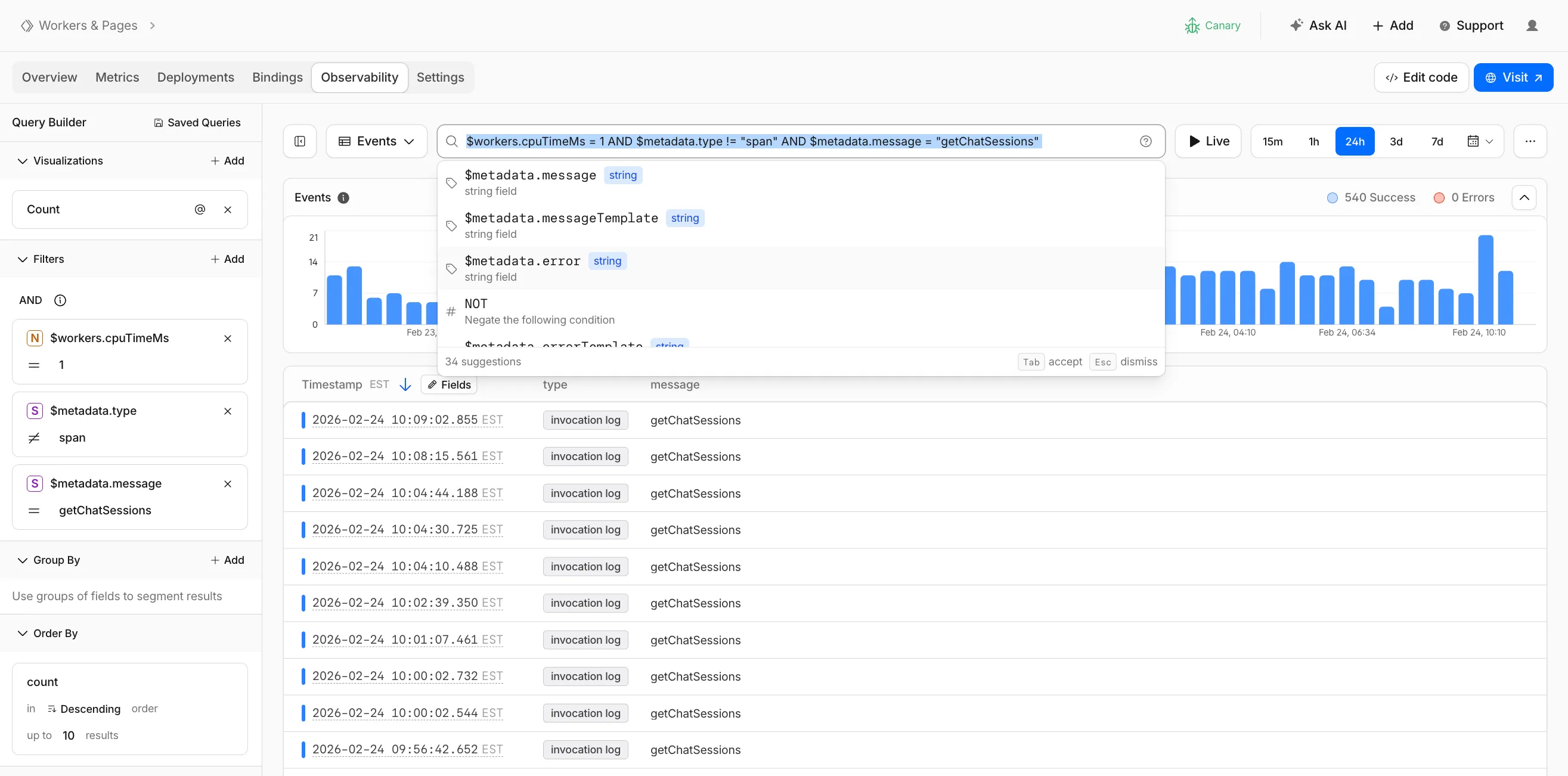Click the @ icon in the Count visualization
Viewport: 1568px width, 776px height.
pyautogui.click(x=200, y=209)
